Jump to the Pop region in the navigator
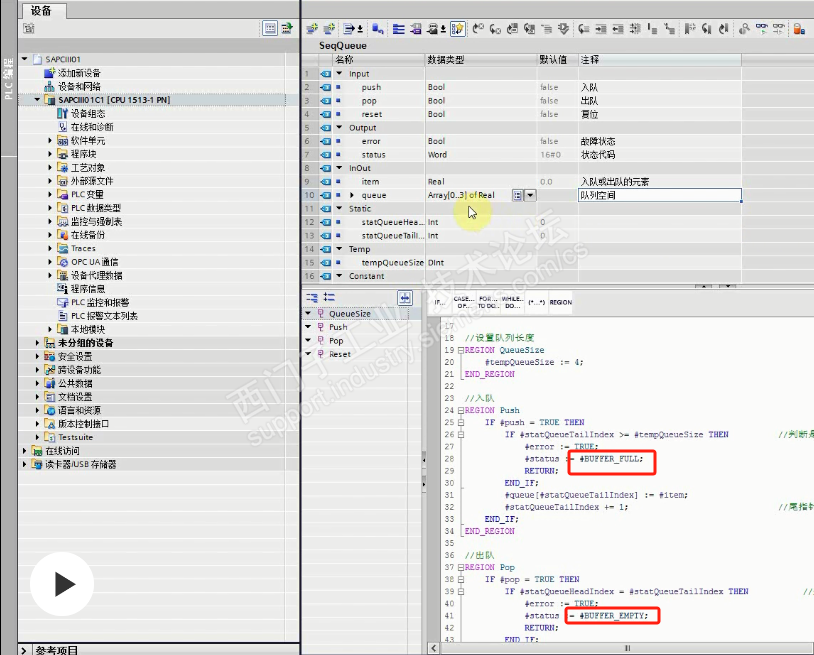814x655 pixels. point(336,340)
